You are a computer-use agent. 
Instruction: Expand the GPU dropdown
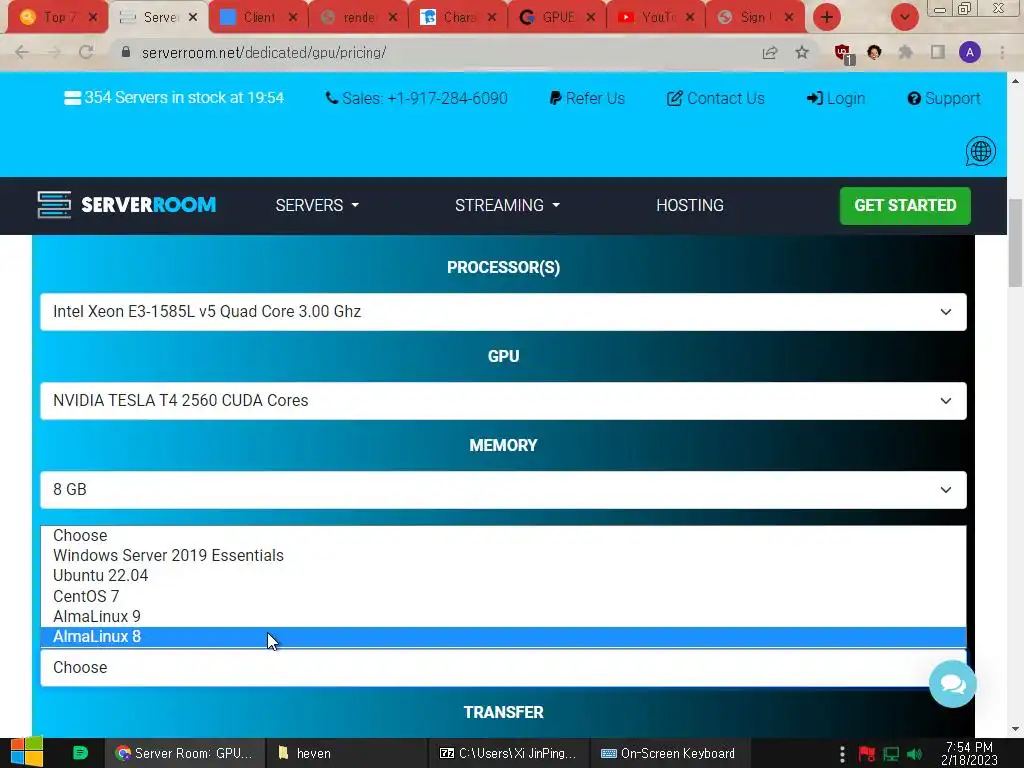pyautogui.click(x=503, y=401)
